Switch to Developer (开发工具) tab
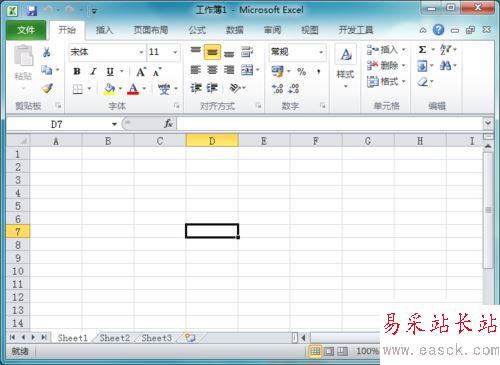This screenshot has width=500, height=365. [356, 30]
